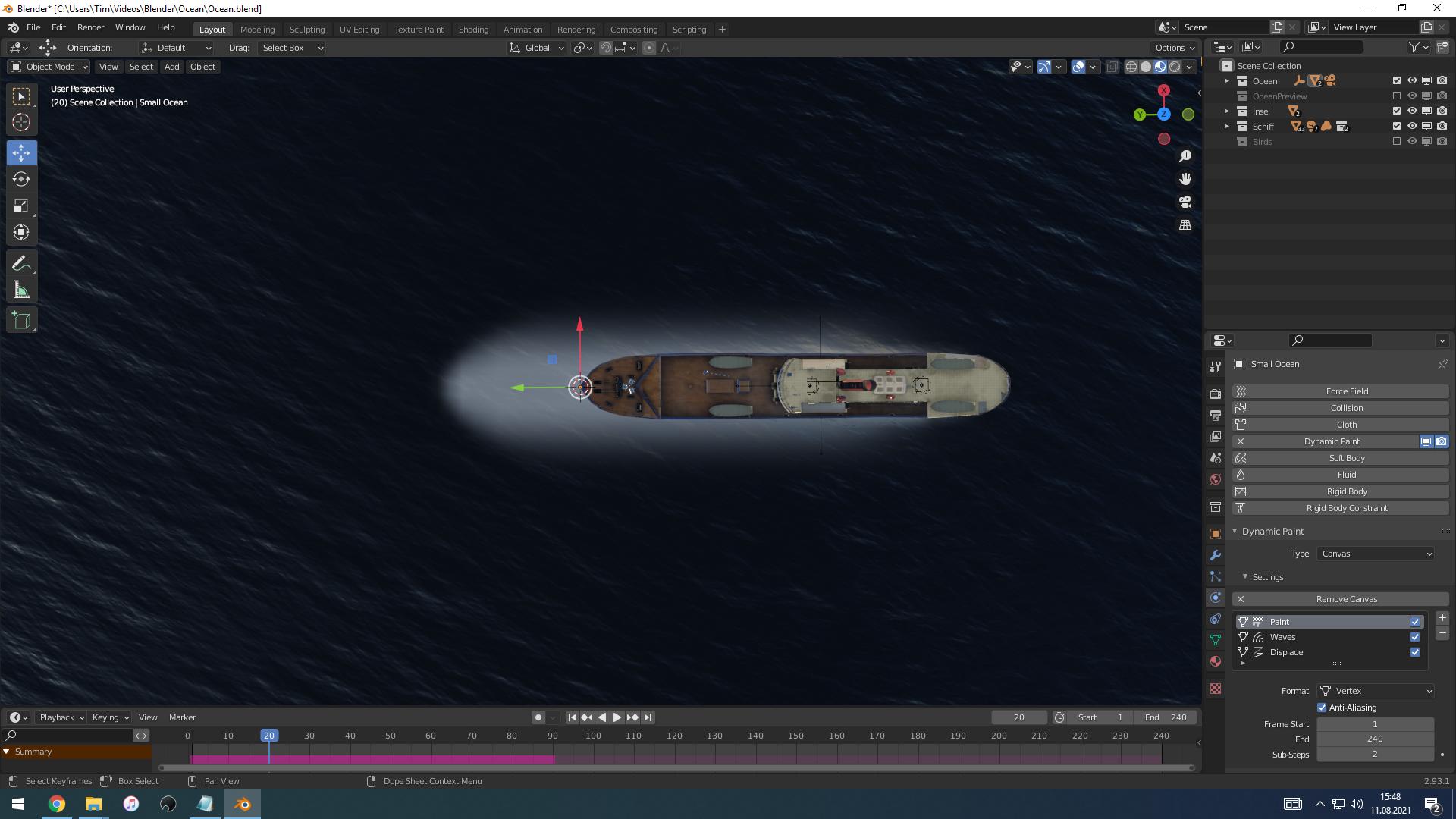Switch to wireframe viewport shading
1456x819 pixels.
click(1131, 67)
